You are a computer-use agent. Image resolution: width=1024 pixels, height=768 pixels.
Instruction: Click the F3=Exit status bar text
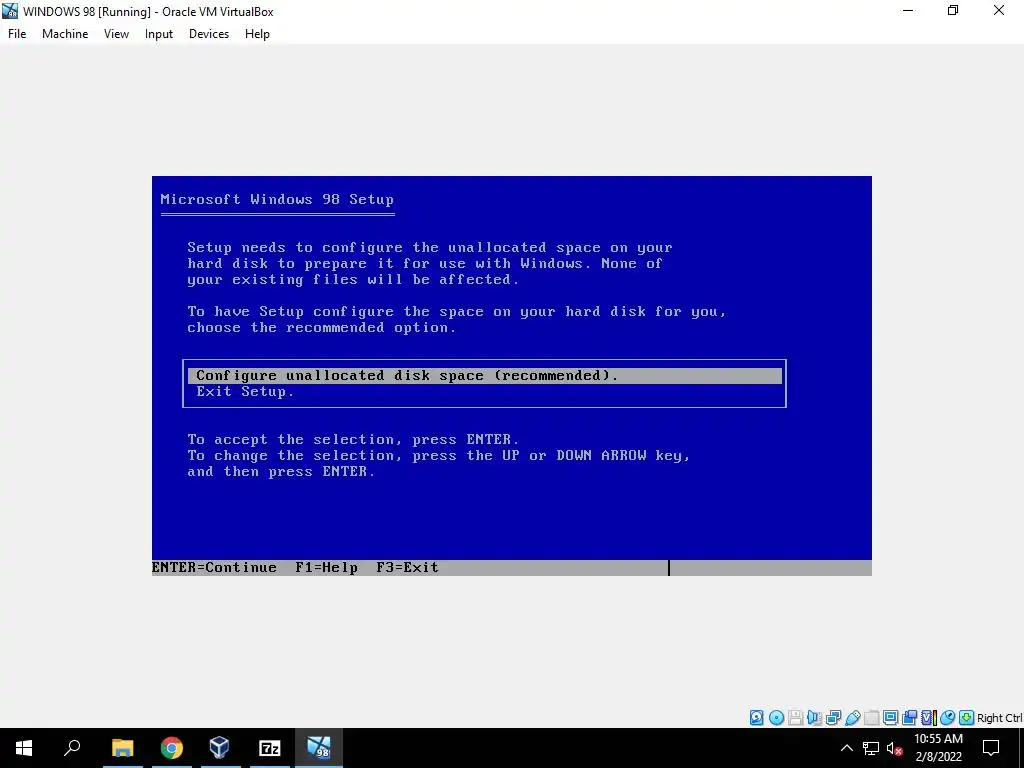[408, 568]
